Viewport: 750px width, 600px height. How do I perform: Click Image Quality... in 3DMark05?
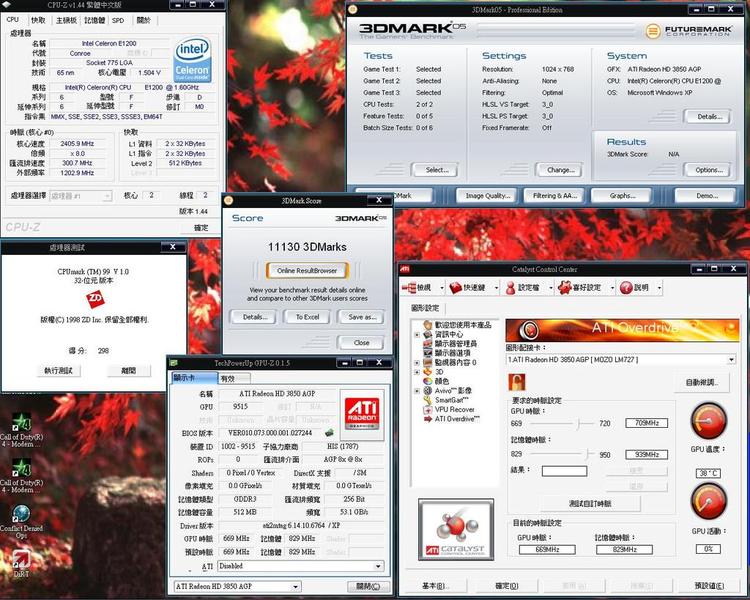(487, 196)
